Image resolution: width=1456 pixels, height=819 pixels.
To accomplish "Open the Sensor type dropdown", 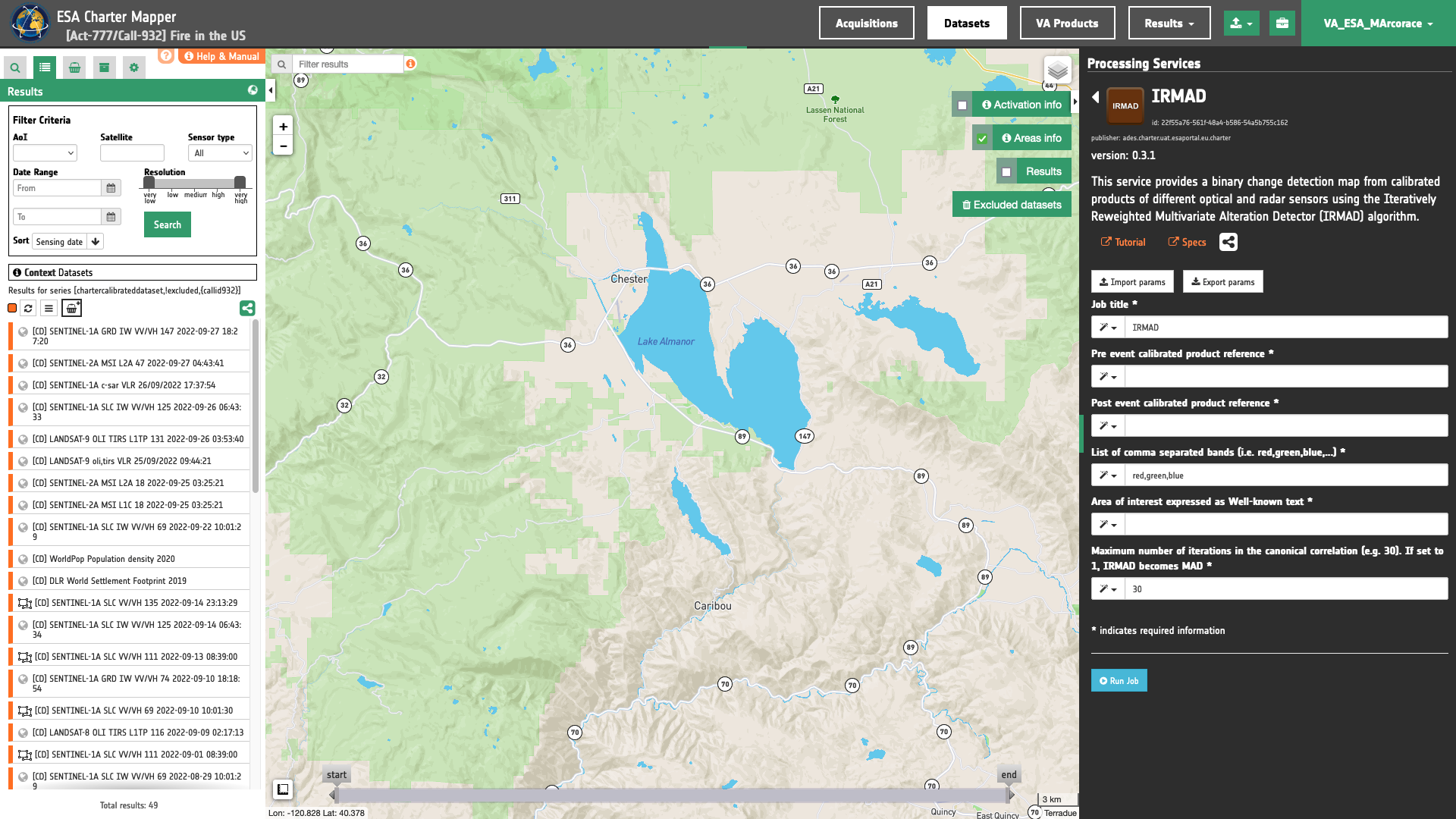I will pos(220,153).
